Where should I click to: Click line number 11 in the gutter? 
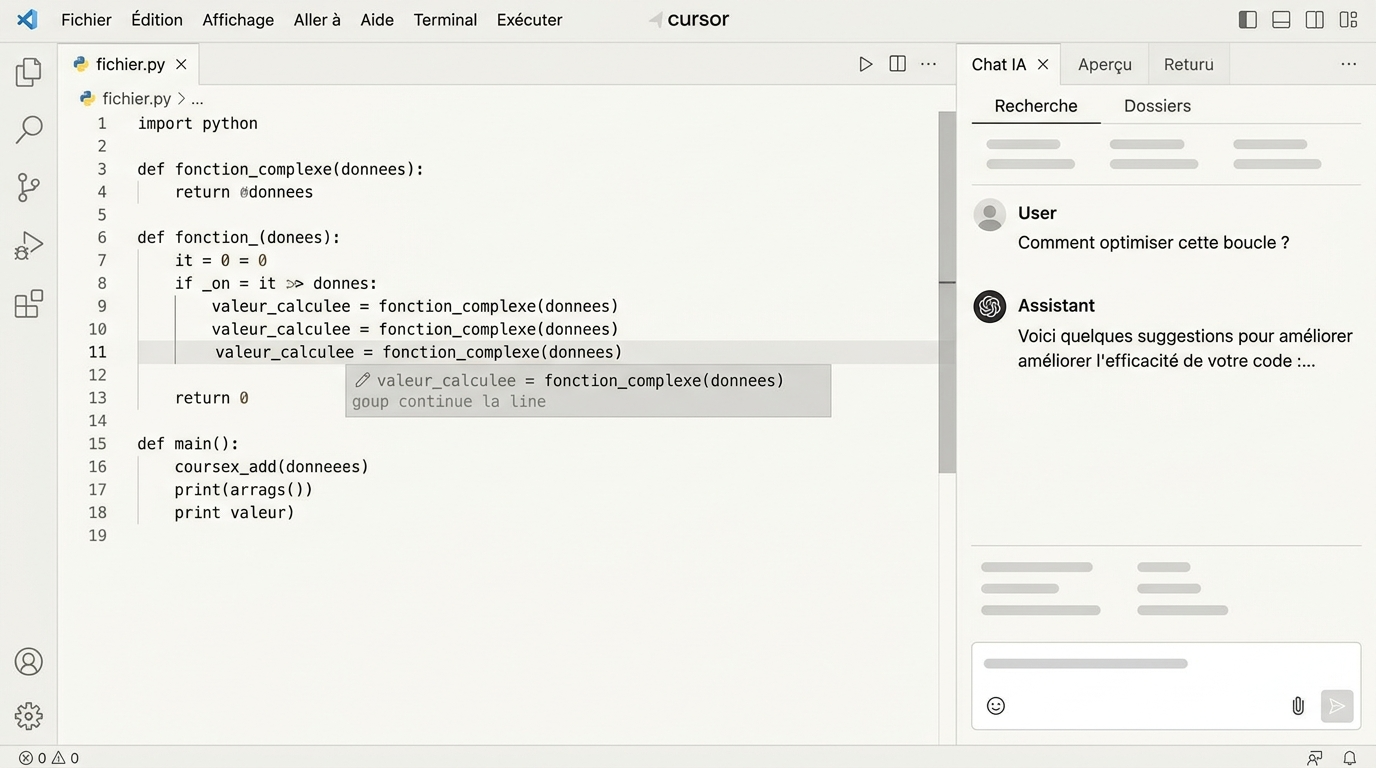97,352
